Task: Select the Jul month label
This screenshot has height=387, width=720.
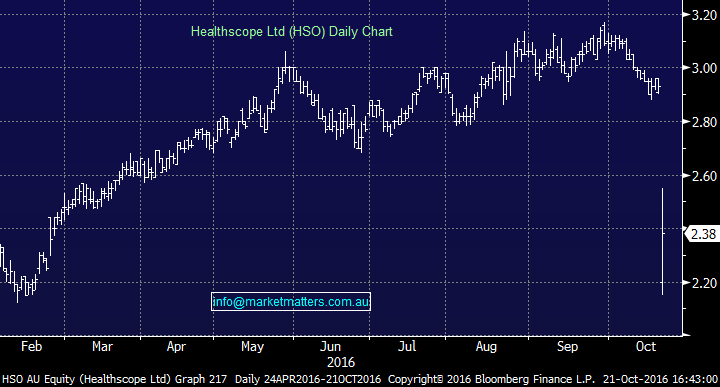Action: (407, 346)
